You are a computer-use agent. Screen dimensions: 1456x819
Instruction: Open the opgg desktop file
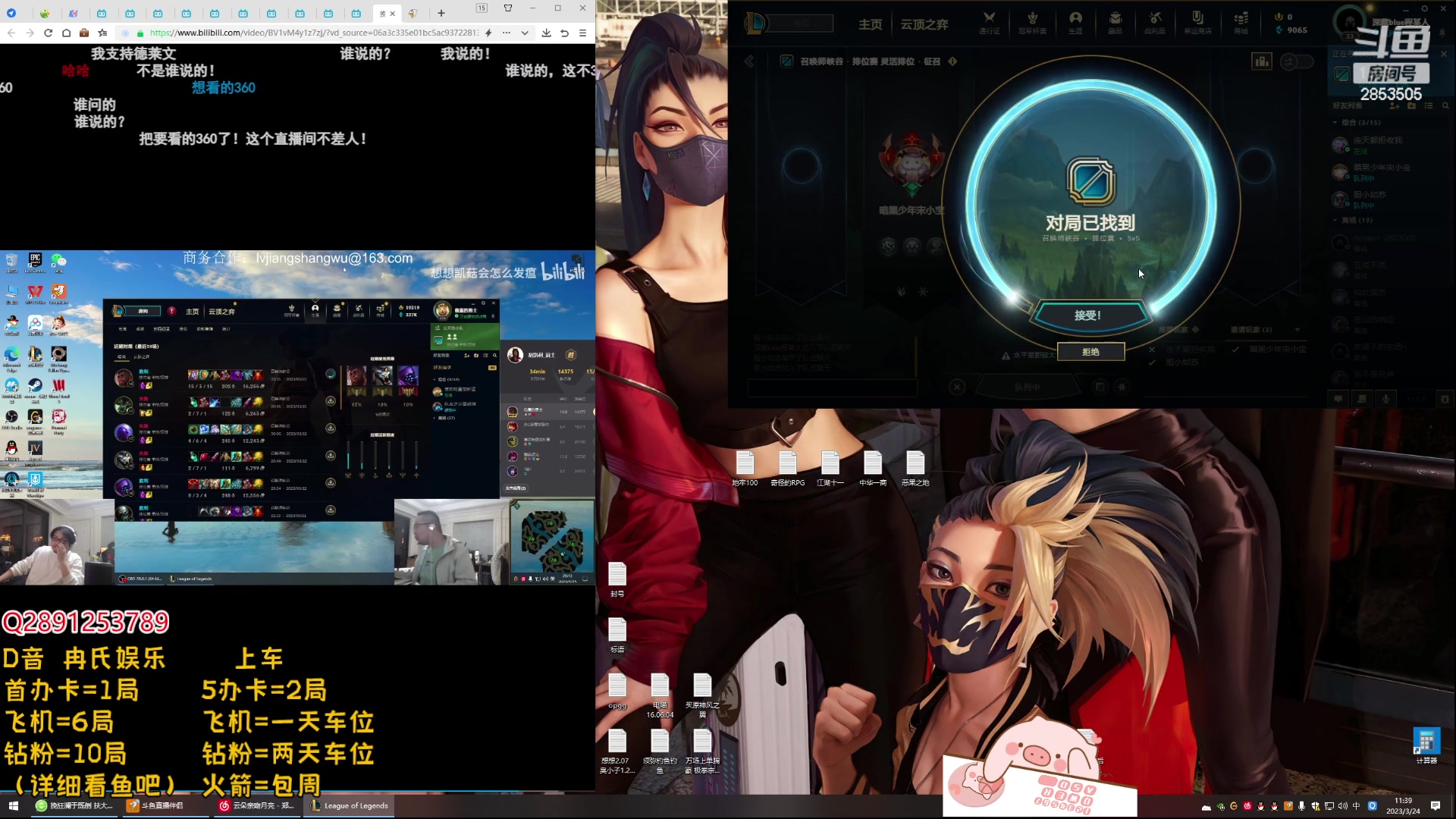[617, 691]
